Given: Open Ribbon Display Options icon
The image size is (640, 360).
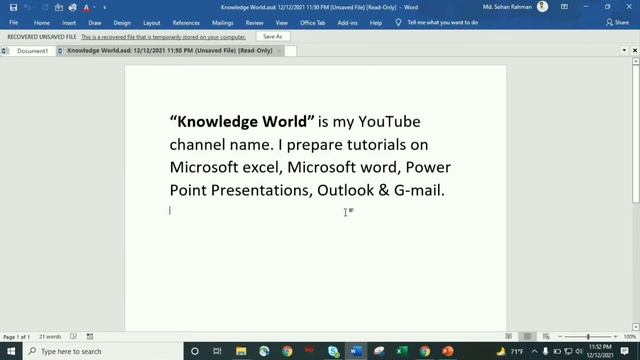Looking at the screenshot, I should point(564,7).
